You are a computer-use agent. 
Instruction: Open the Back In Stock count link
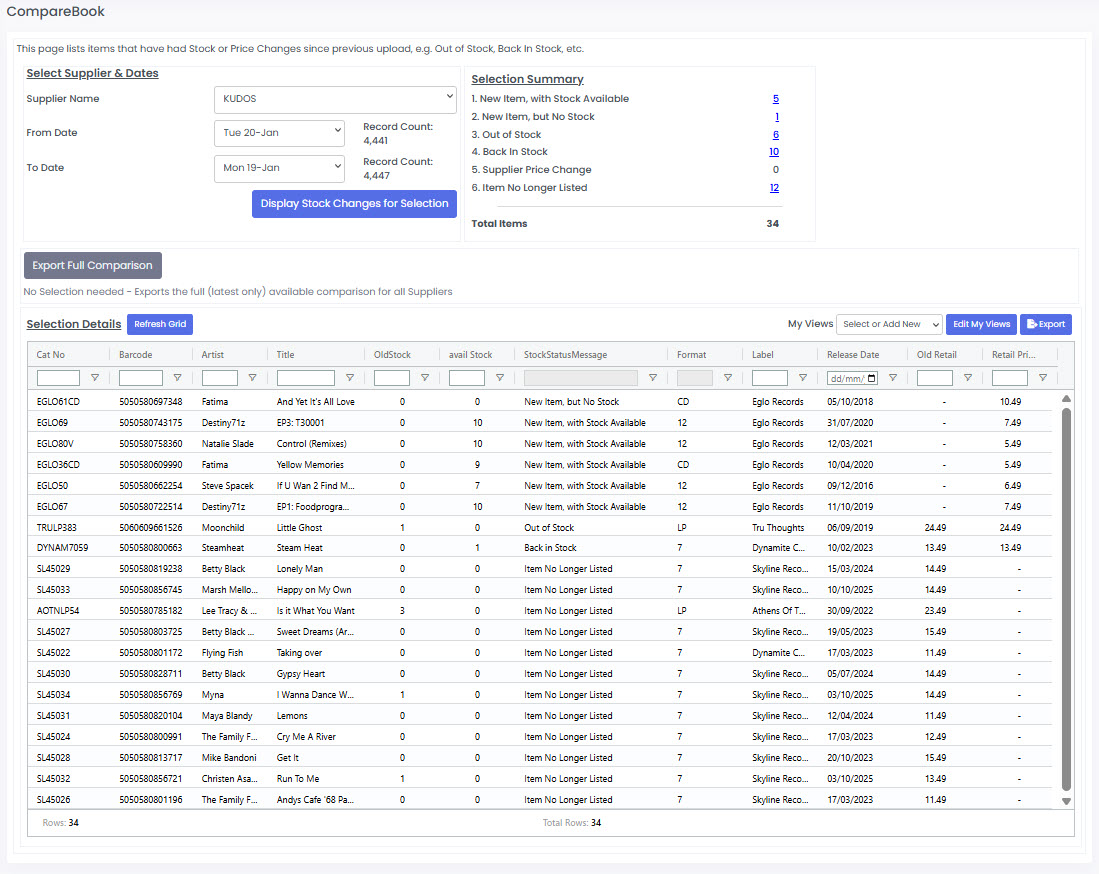[x=774, y=152]
